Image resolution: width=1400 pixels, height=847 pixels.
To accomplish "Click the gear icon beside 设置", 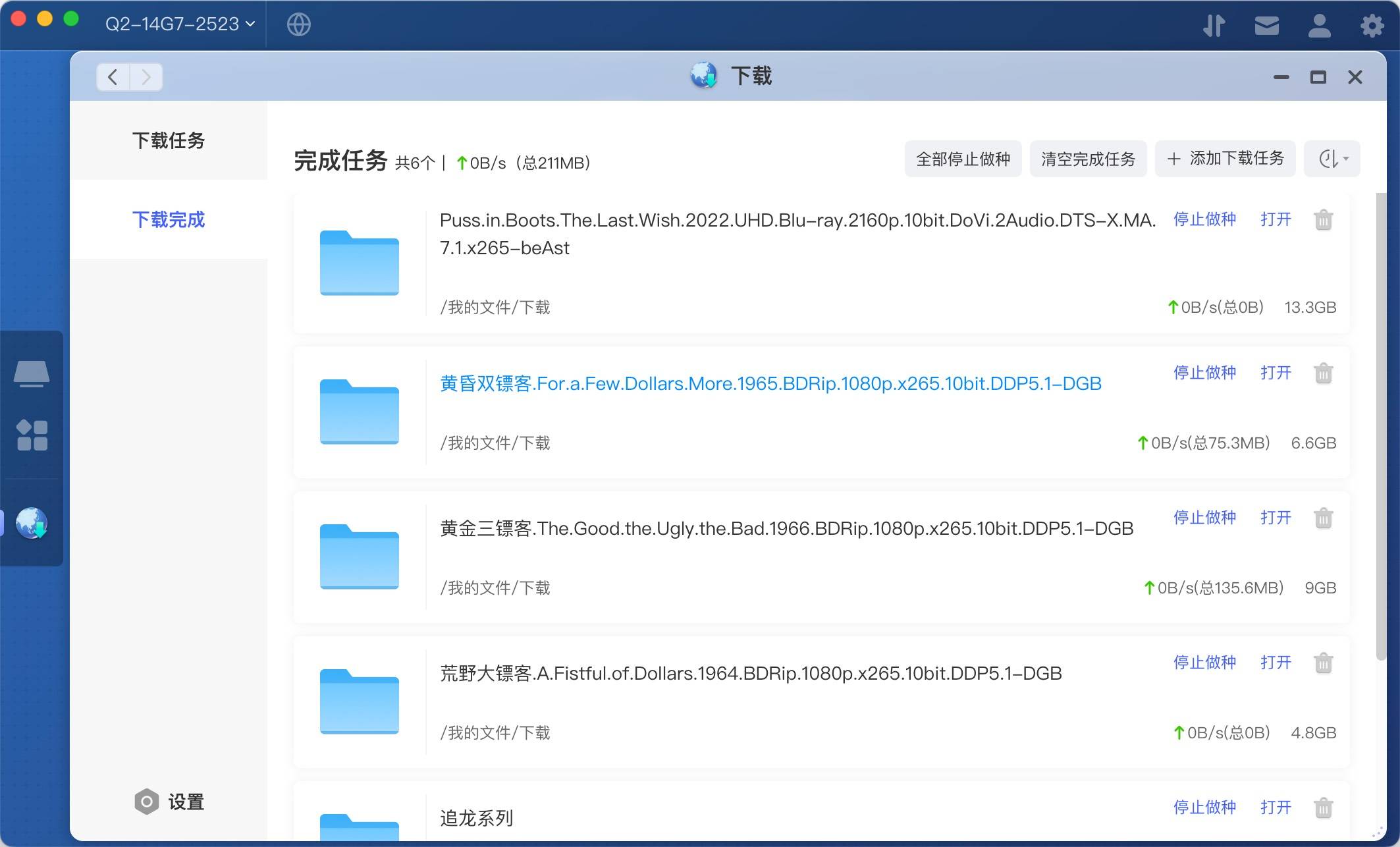I will pos(146,802).
